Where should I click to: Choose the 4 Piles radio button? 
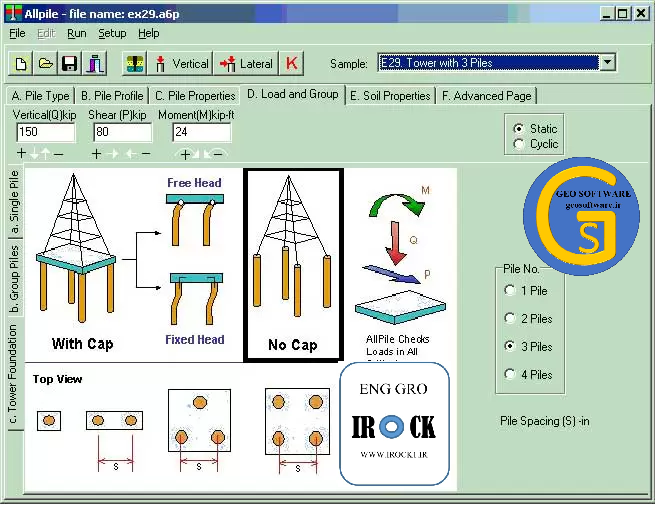point(511,375)
